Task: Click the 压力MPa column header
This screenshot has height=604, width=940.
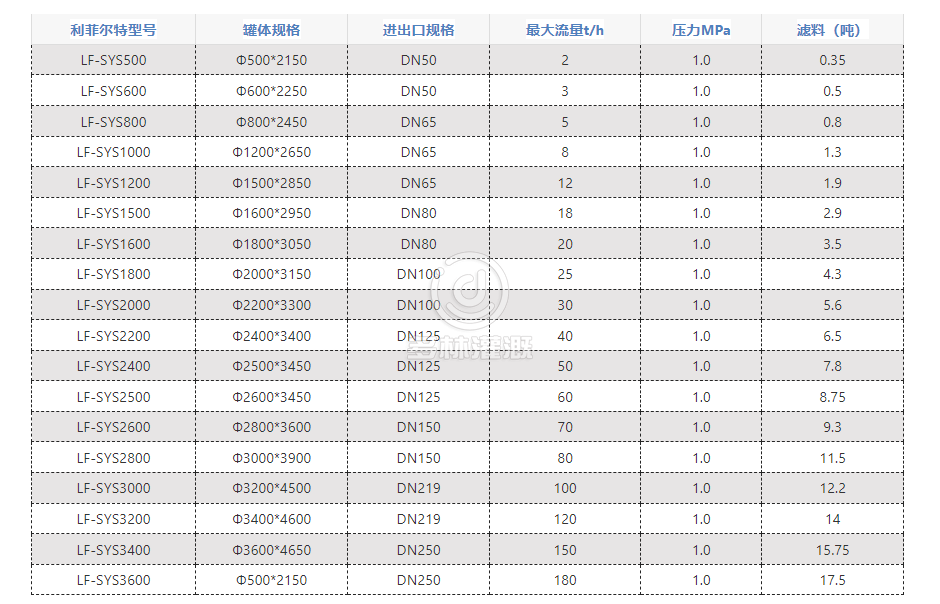Action: click(701, 30)
